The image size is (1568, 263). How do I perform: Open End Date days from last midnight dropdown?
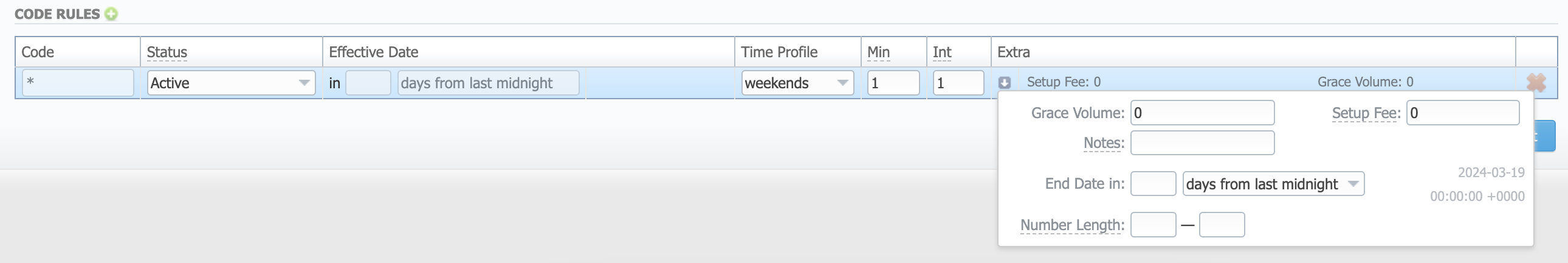[x=1273, y=184]
